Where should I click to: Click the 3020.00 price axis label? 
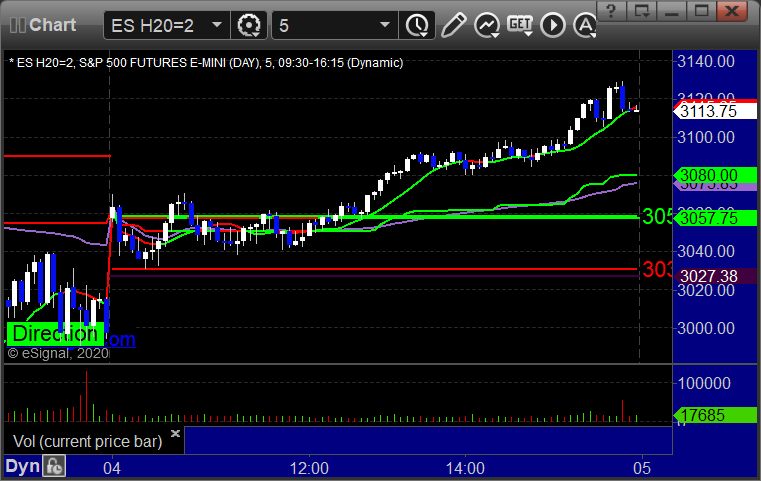[x=706, y=291]
